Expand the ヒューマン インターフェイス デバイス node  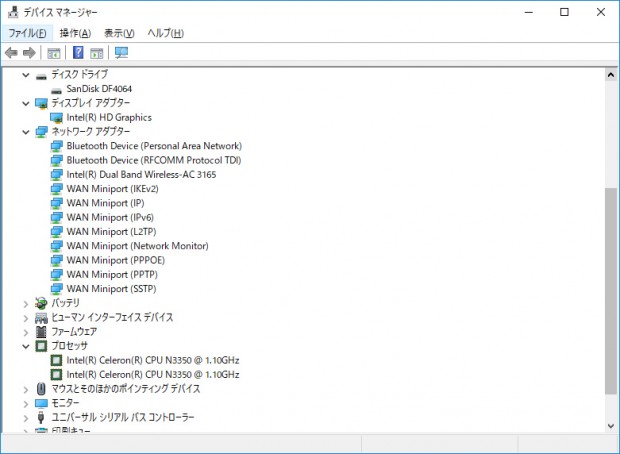[26, 318]
